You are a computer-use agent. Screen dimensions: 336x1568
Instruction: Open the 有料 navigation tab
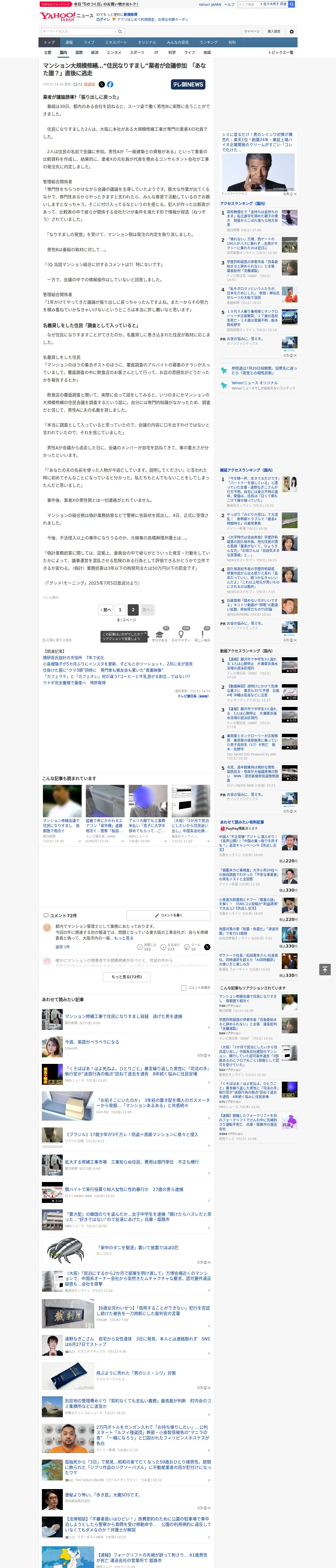[232, 43]
